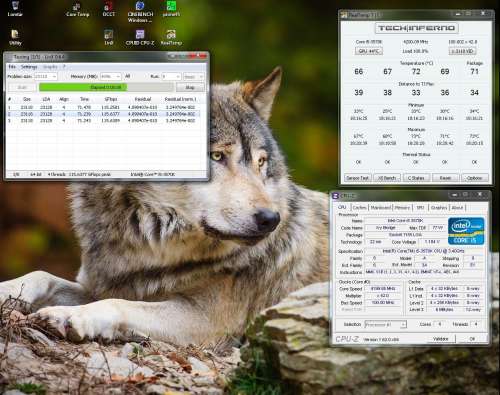Click the GFlops column header in LinX
The width and height of the screenshot is (500, 395).
(x=111, y=99)
